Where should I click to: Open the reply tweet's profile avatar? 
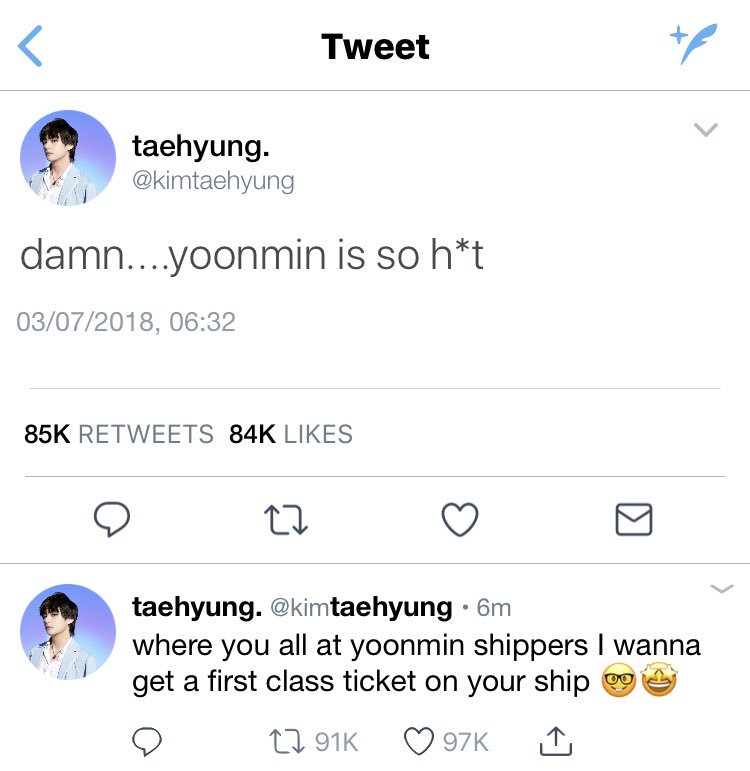[x=68, y=632]
